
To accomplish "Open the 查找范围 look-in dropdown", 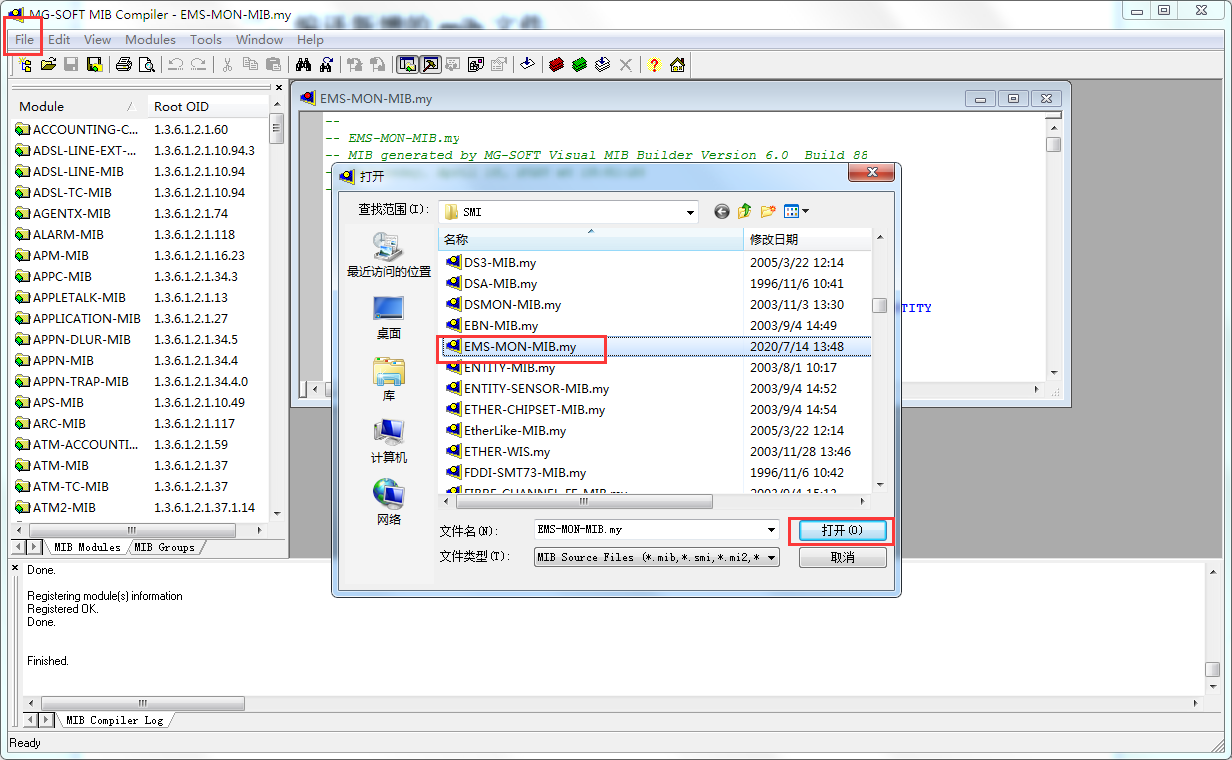I will click(x=689, y=211).
